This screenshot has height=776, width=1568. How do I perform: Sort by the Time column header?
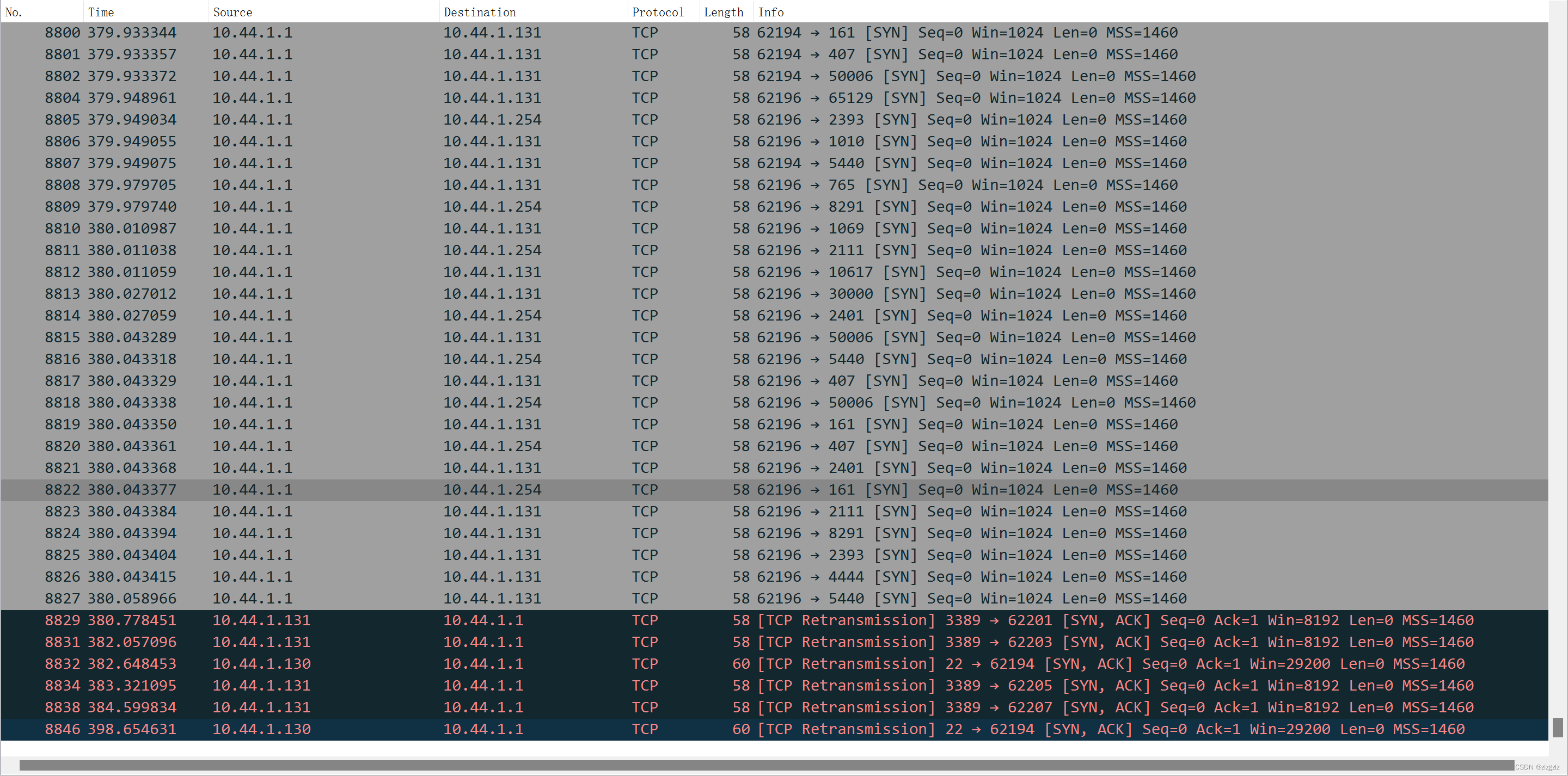[100, 12]
